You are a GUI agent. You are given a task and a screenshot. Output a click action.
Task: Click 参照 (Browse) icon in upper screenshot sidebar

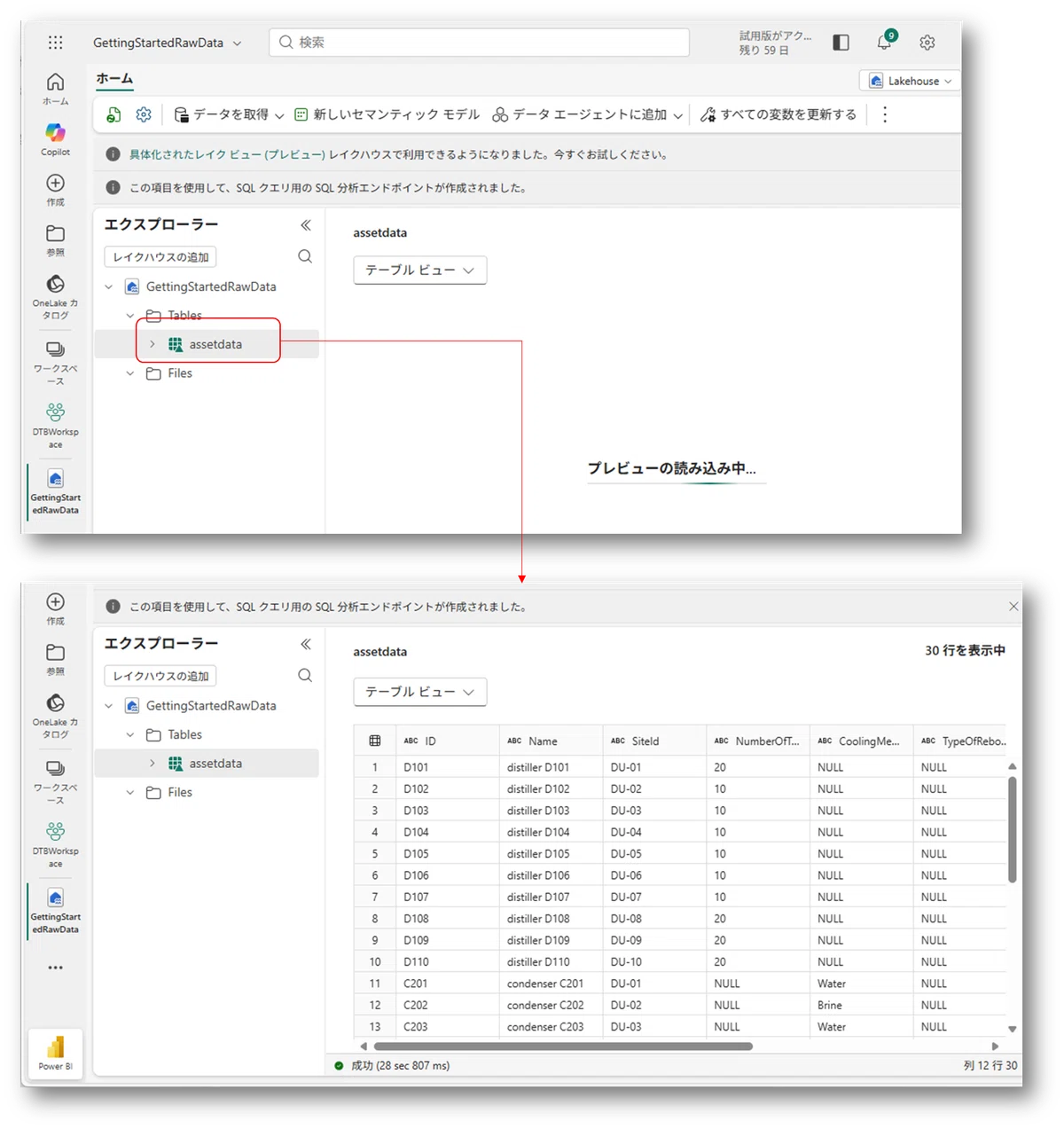tap(55, 239)
